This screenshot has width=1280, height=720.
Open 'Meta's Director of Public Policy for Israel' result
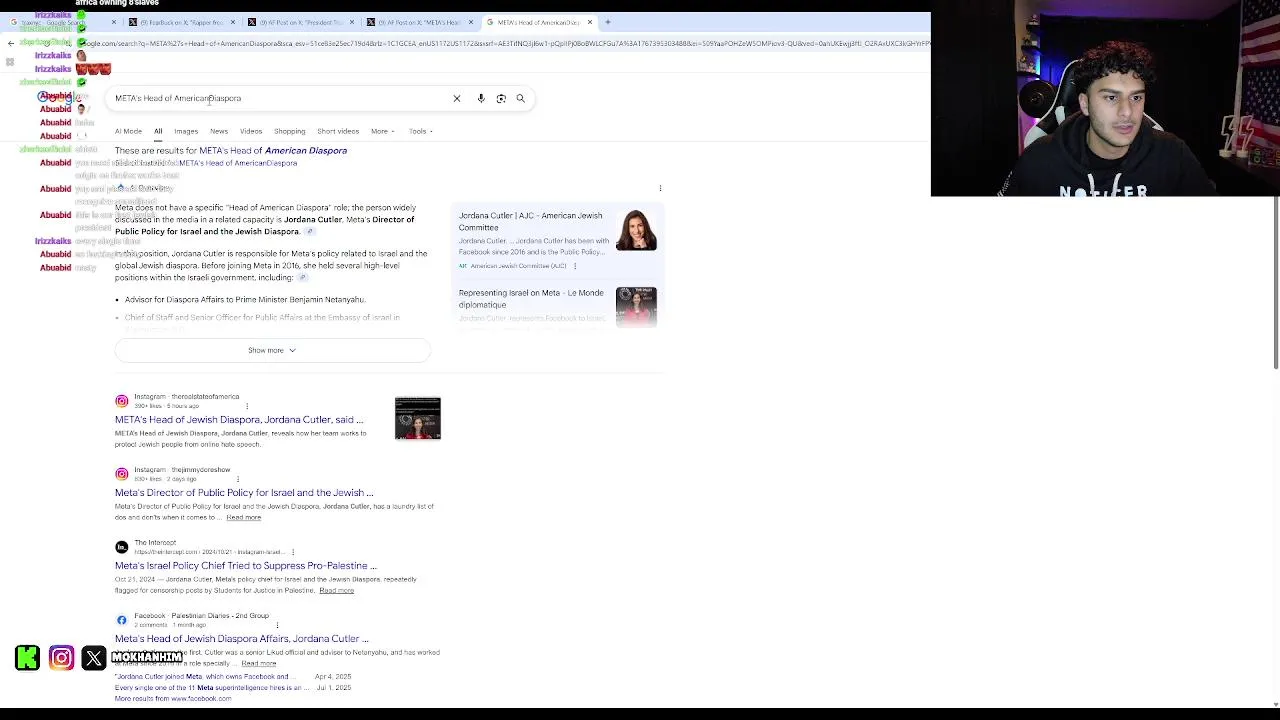click(244, 493)
